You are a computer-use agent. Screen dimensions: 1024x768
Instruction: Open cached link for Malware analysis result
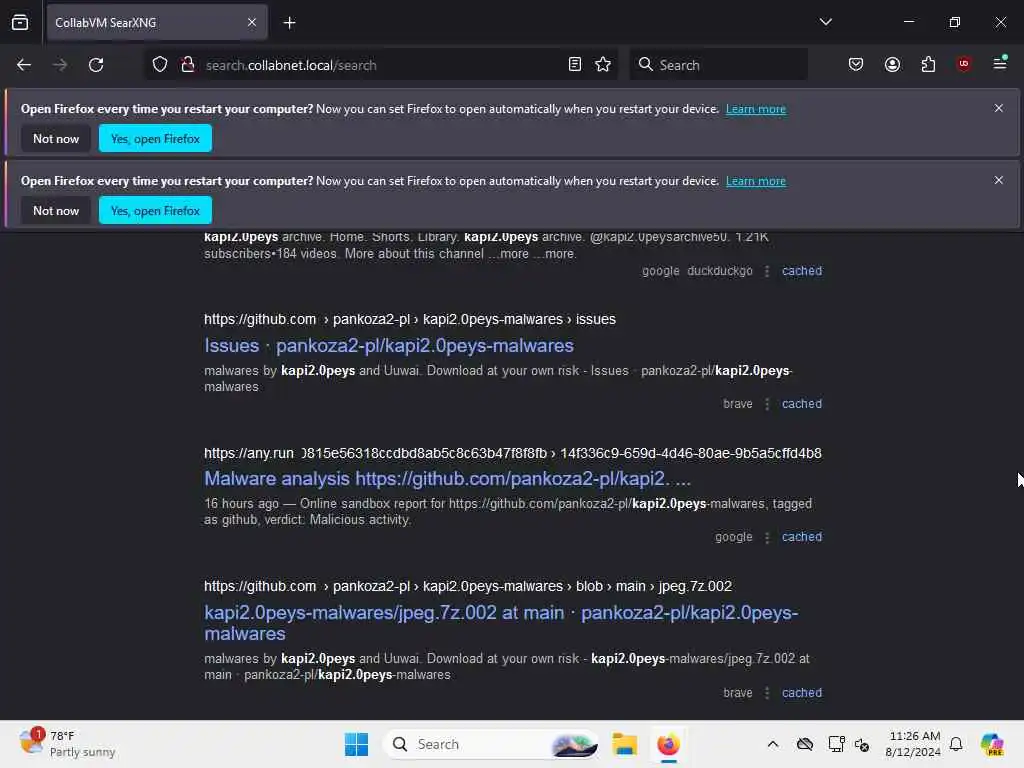802,537
